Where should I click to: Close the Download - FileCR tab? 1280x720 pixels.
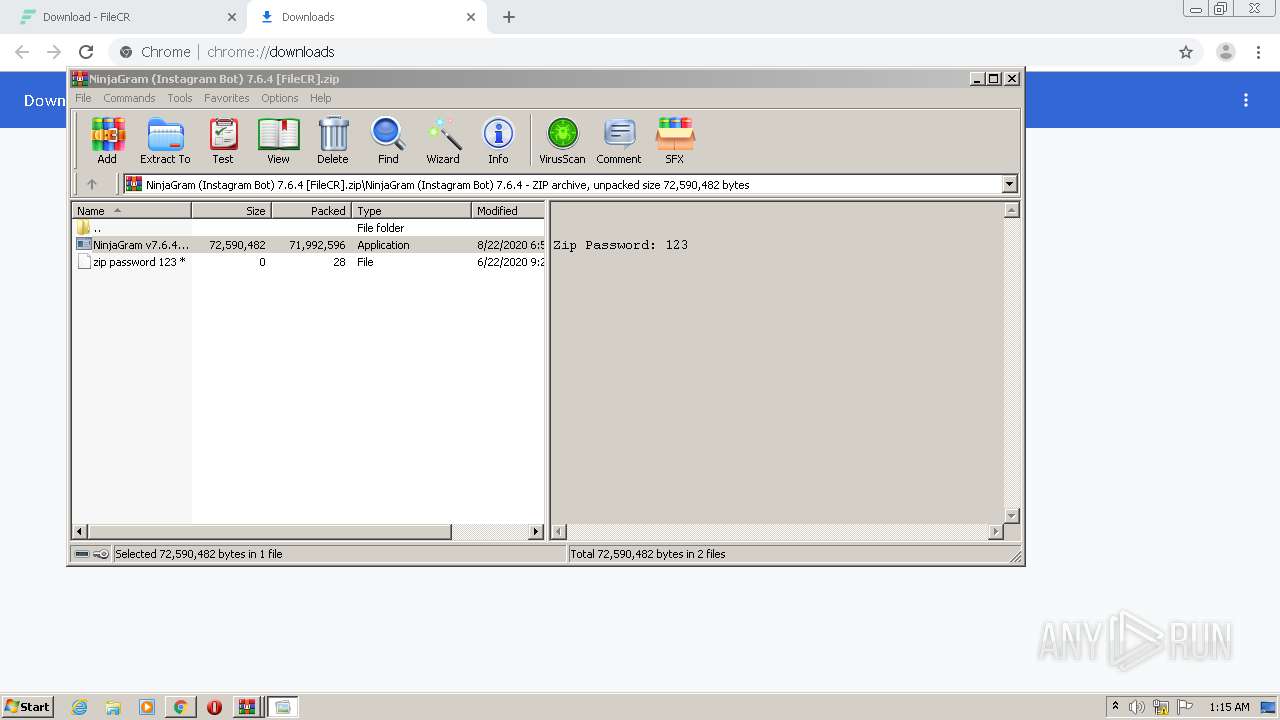coord(232,17)
